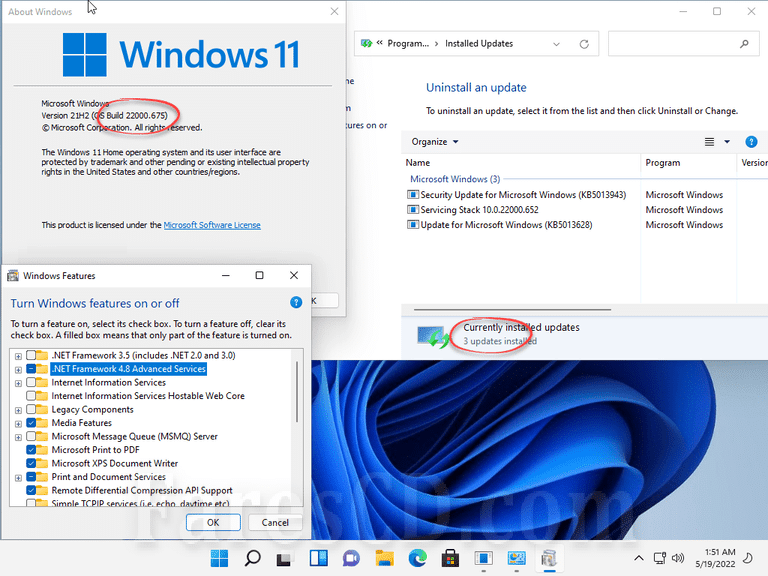This screenshot has width=768, height=576.
Task: Open network status tray icon
Action: click(660, 558)
